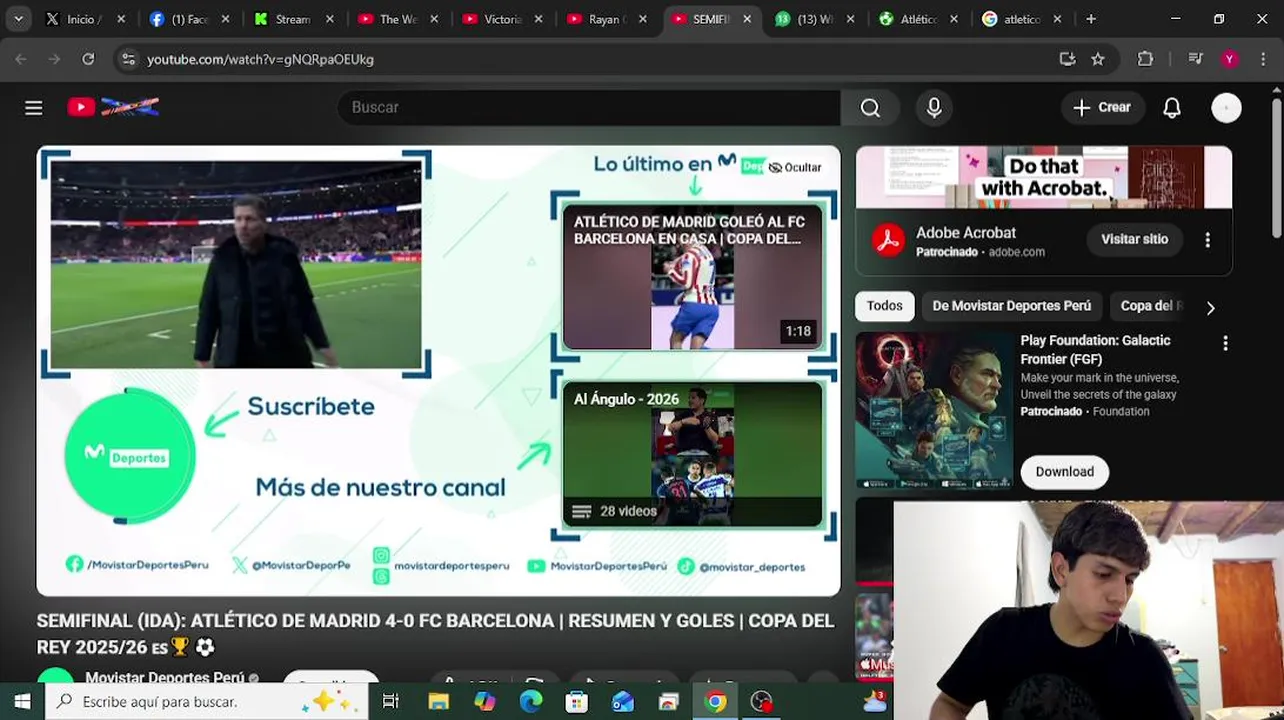
Task: Switch to the WhatsApp (13) tab
Action: [x=815, y=19]
